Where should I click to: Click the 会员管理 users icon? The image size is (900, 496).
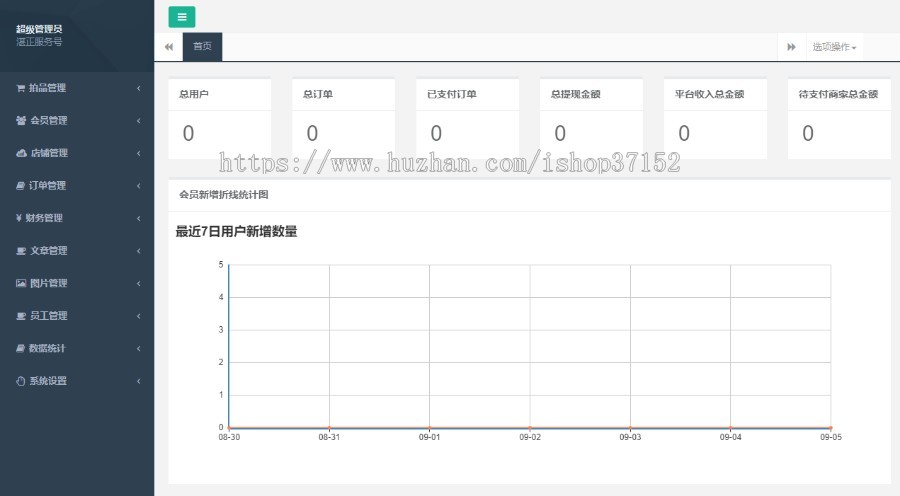(x=21, y=121)
